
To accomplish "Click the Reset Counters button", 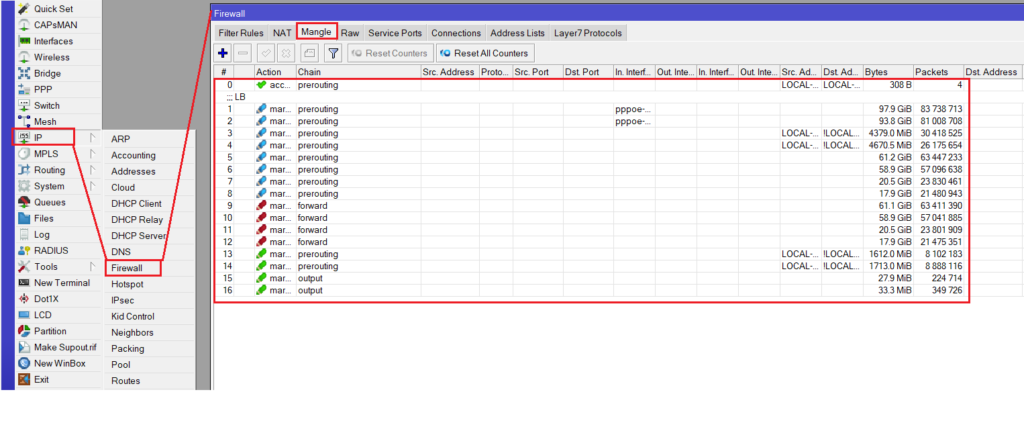I will pos(390,53).
